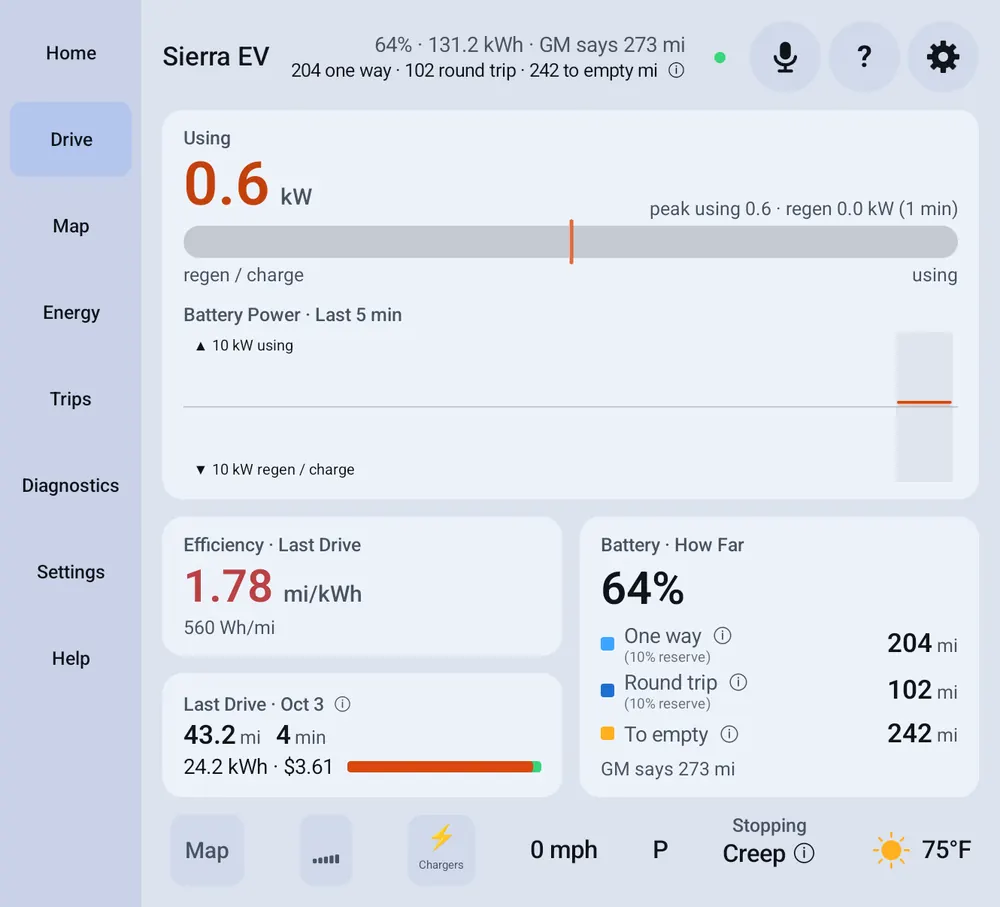
Task: Click info icon next to Round trip
Action: tap(738, 682)
